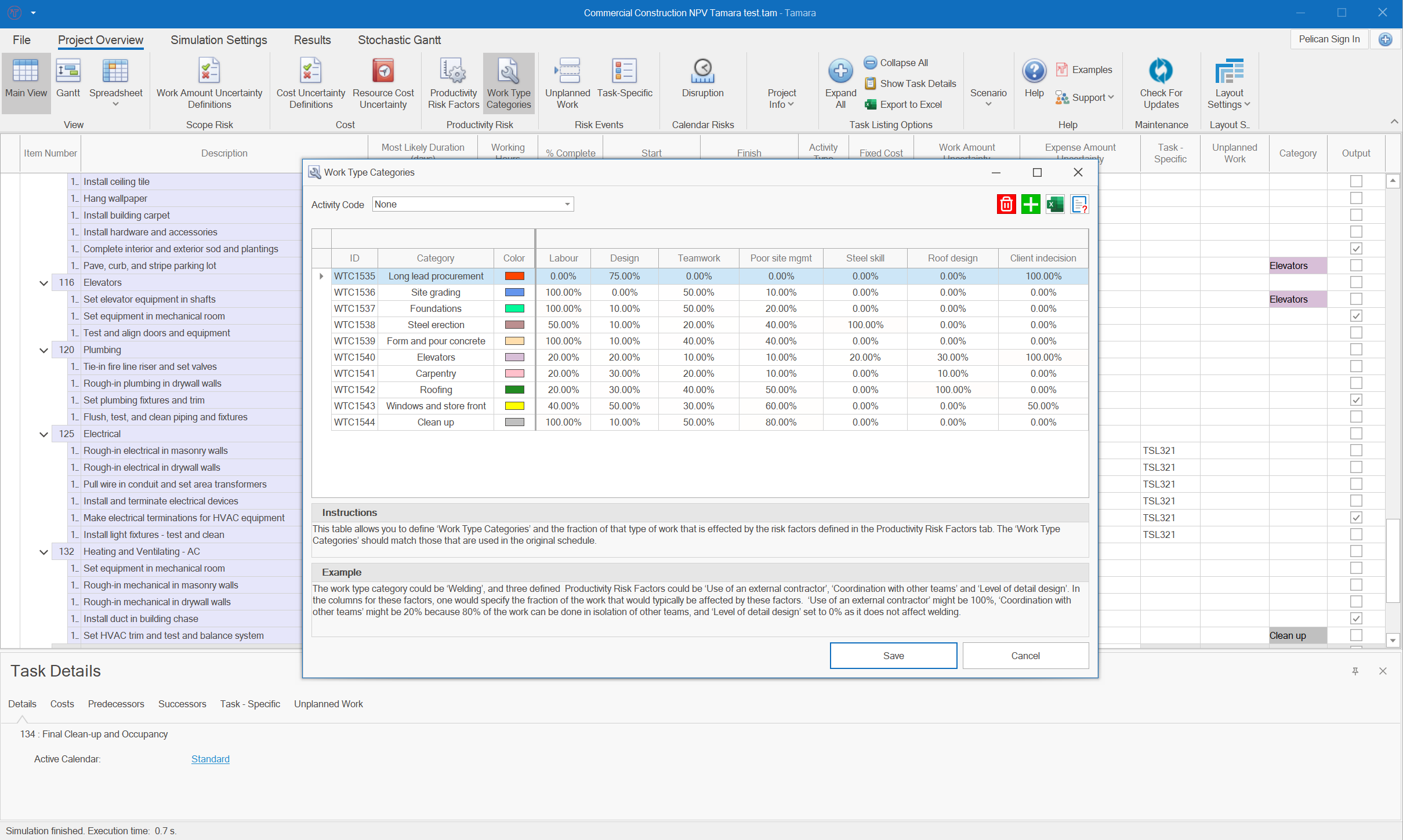Open the Activity Code dropdown
Screen dimensions: 1403x840
tap(565, 204)
